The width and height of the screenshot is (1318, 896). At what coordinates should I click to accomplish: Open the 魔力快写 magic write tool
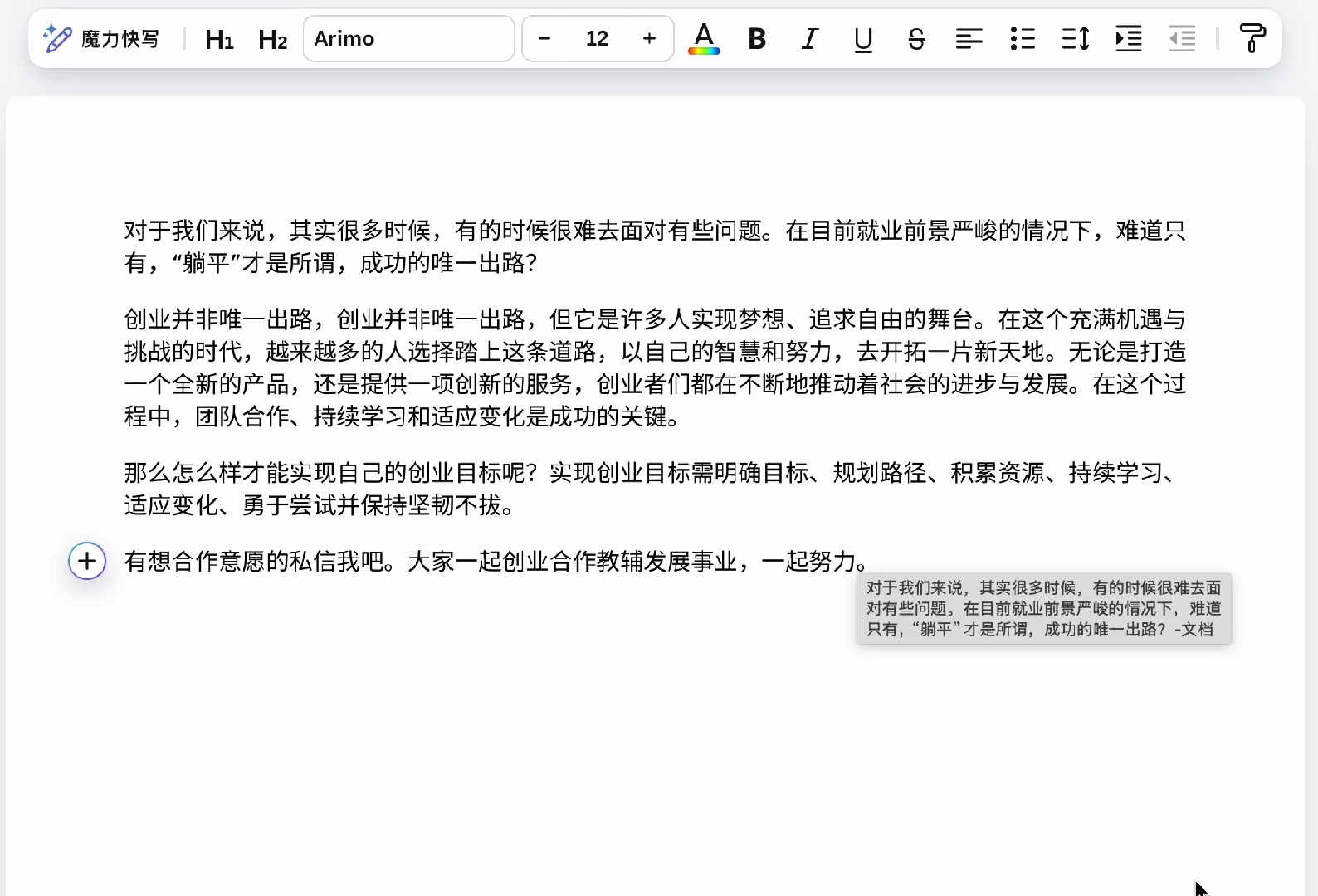click(x=101, y=38)
